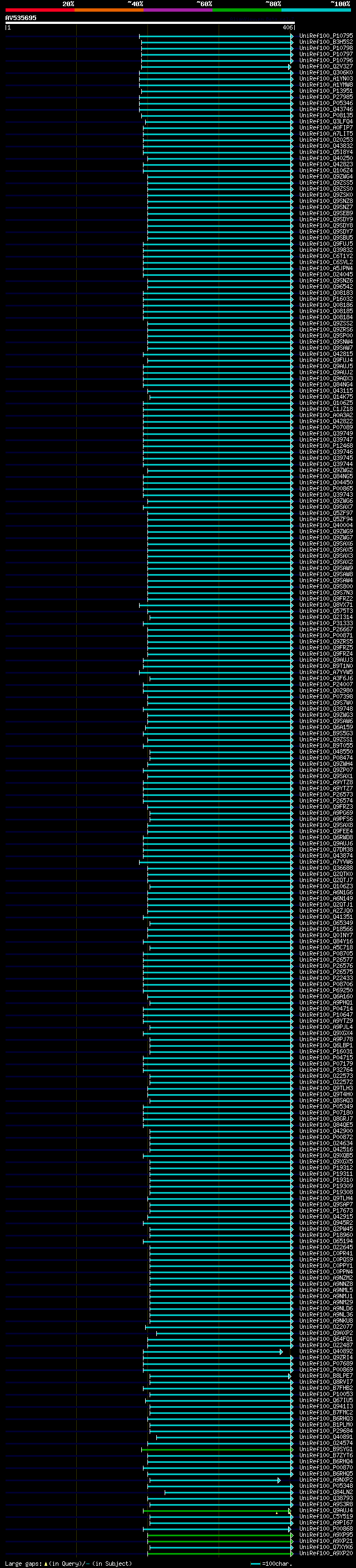356x1568 pixels.
Task: Click the purple ~60% legend bar
Action: [x=179, y=10]
